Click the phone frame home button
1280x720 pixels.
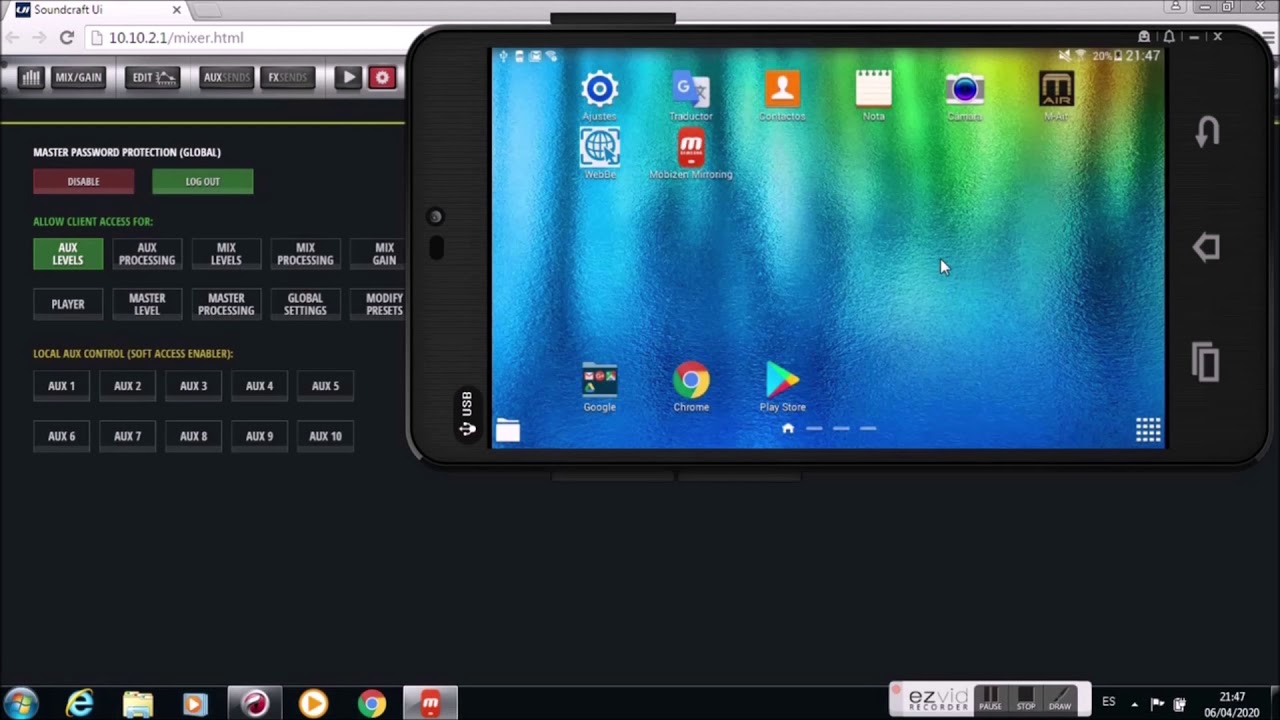click(1207, 247)
